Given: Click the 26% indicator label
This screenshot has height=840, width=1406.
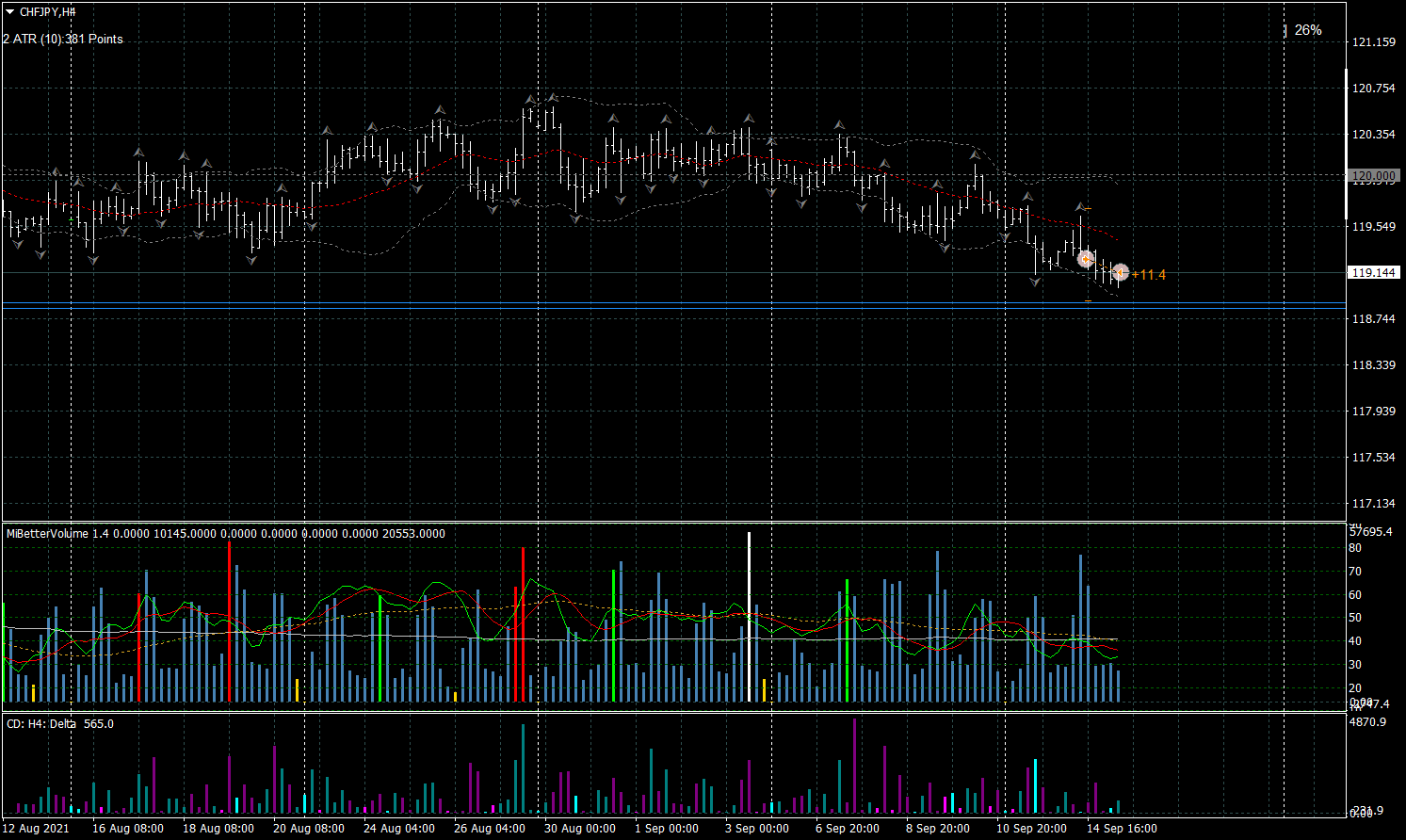Looking at the screenshot, I should [1307, 30].
